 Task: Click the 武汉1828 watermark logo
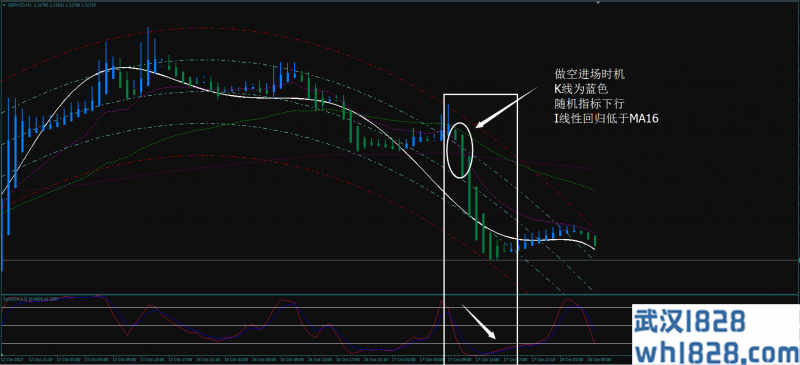coord(690,322)
